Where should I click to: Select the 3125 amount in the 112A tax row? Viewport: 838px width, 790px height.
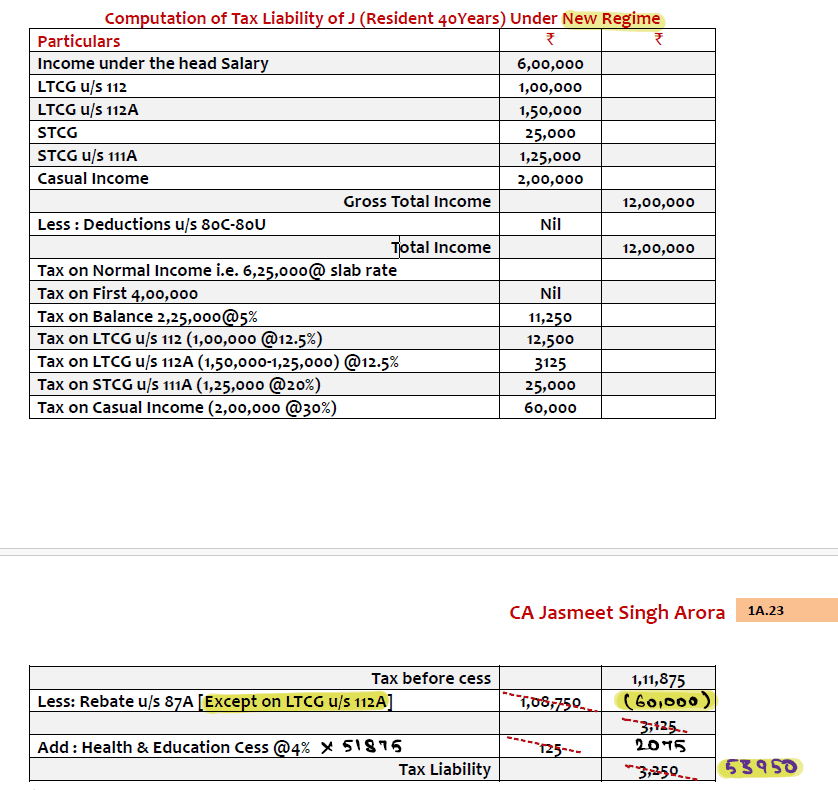click(550, 363)
